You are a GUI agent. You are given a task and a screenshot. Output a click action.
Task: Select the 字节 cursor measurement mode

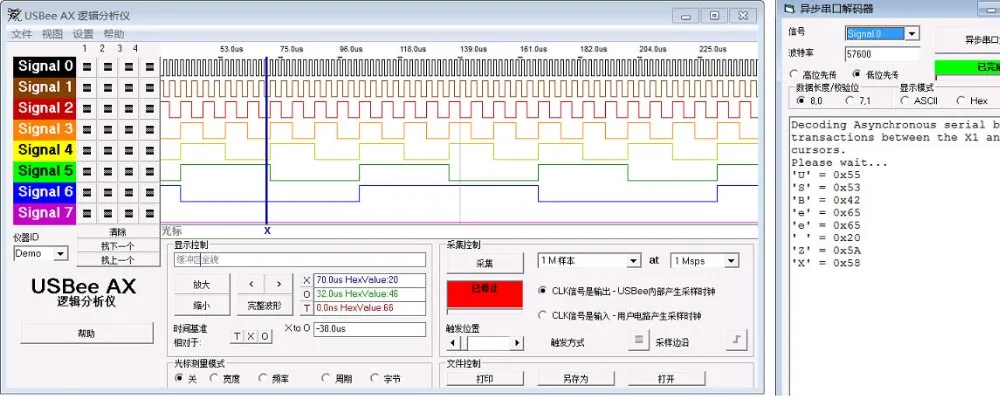374,379
